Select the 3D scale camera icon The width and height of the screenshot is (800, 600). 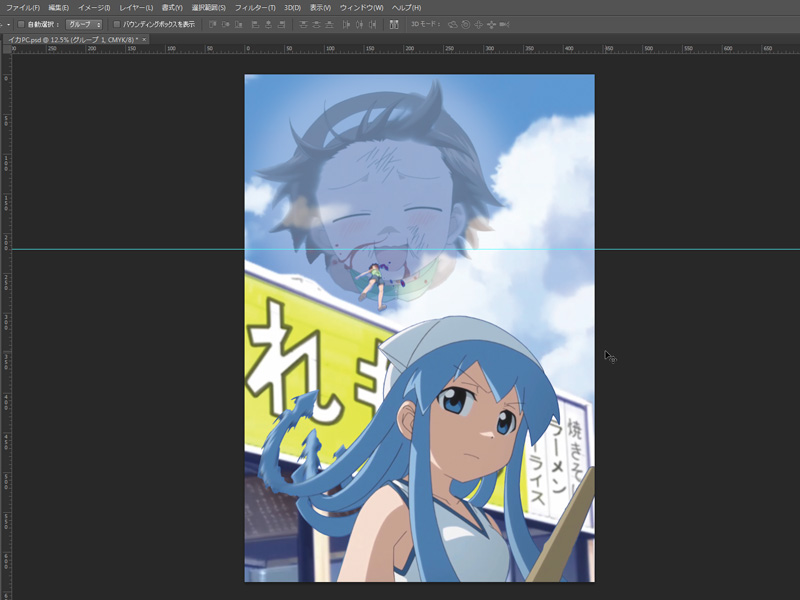pyautogui.click(x=505, y=24)
